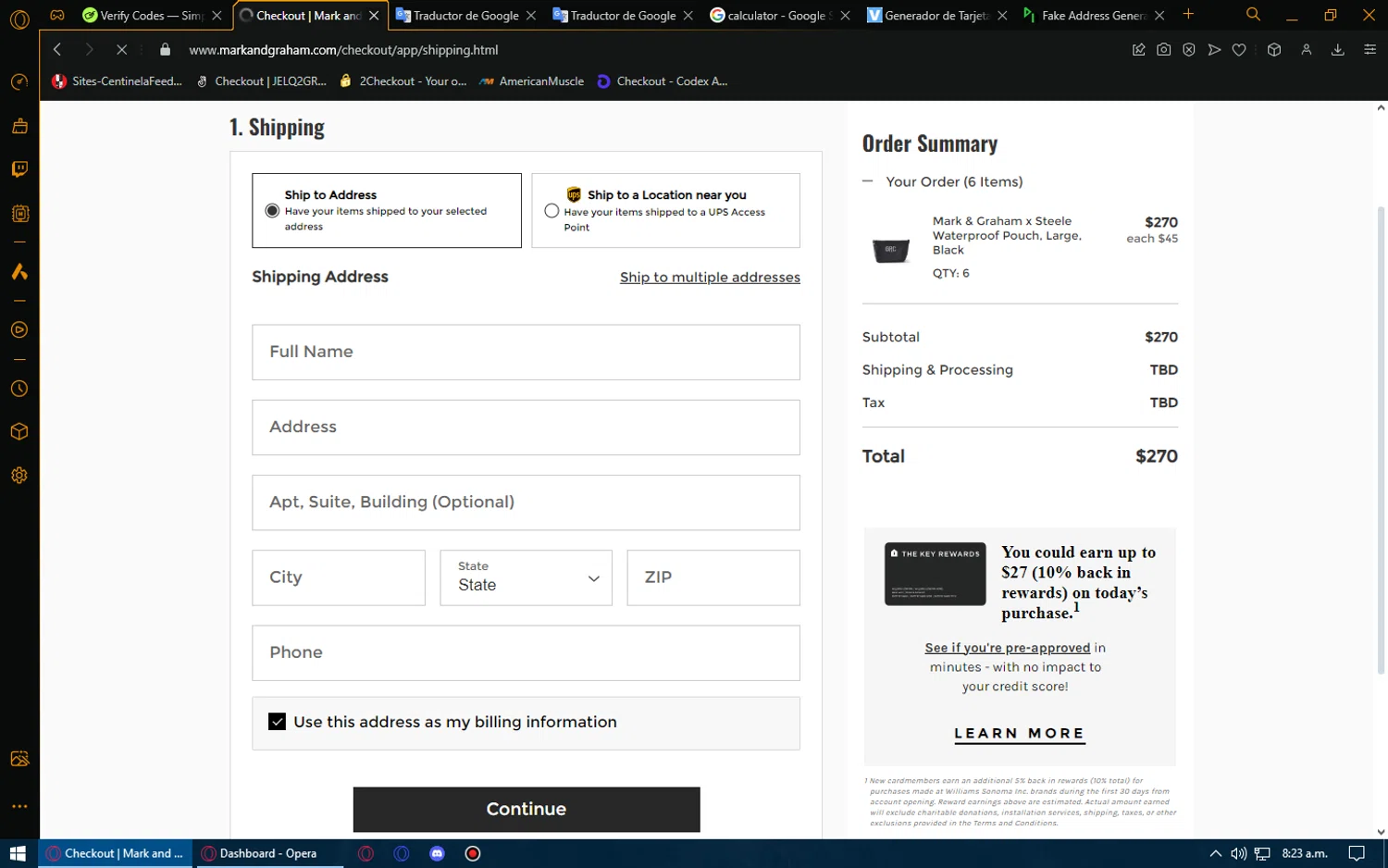Open the search tabs magnifier icon
The width and height of the screenshot is (1388, 868).
[x=1253, y=15]
